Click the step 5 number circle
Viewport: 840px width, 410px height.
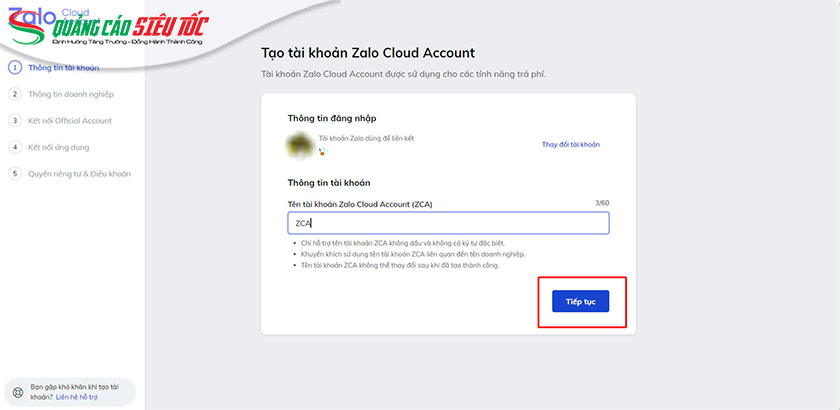[x=15, y=173]
